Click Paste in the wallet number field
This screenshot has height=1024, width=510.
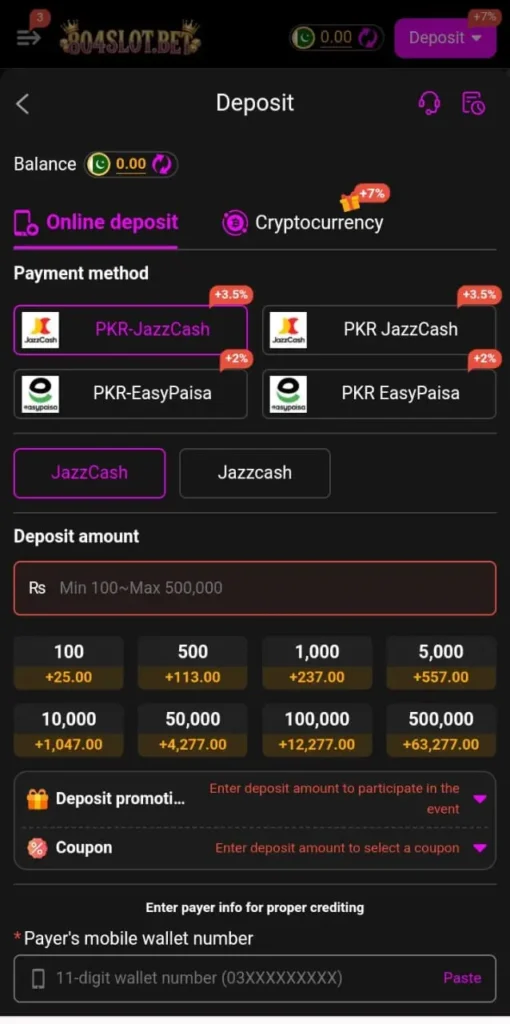tap(462, 978)
